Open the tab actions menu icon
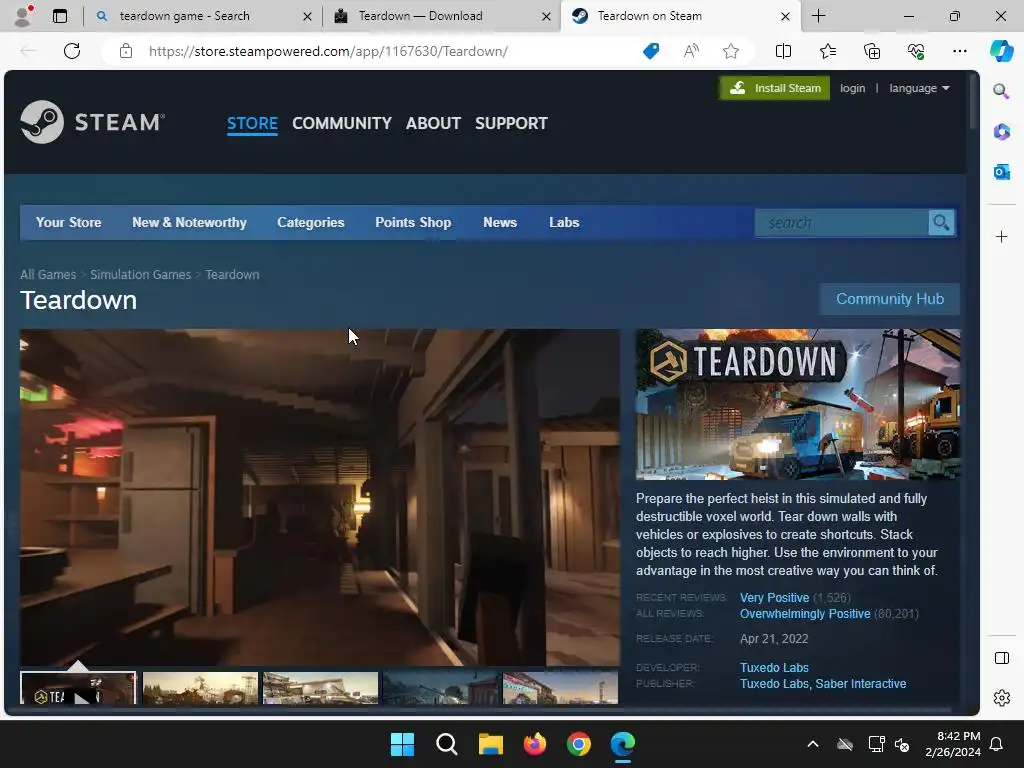The image size is (1024, 768). pos(60,16)
